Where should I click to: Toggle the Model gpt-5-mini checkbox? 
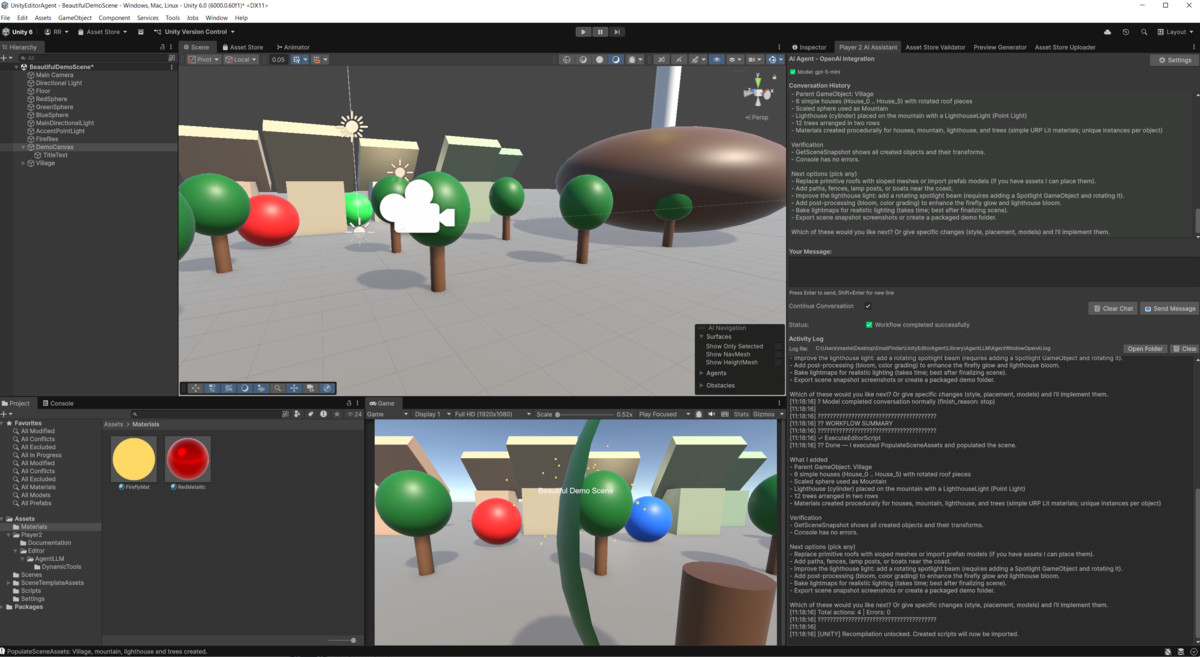(x=793, y=72)
